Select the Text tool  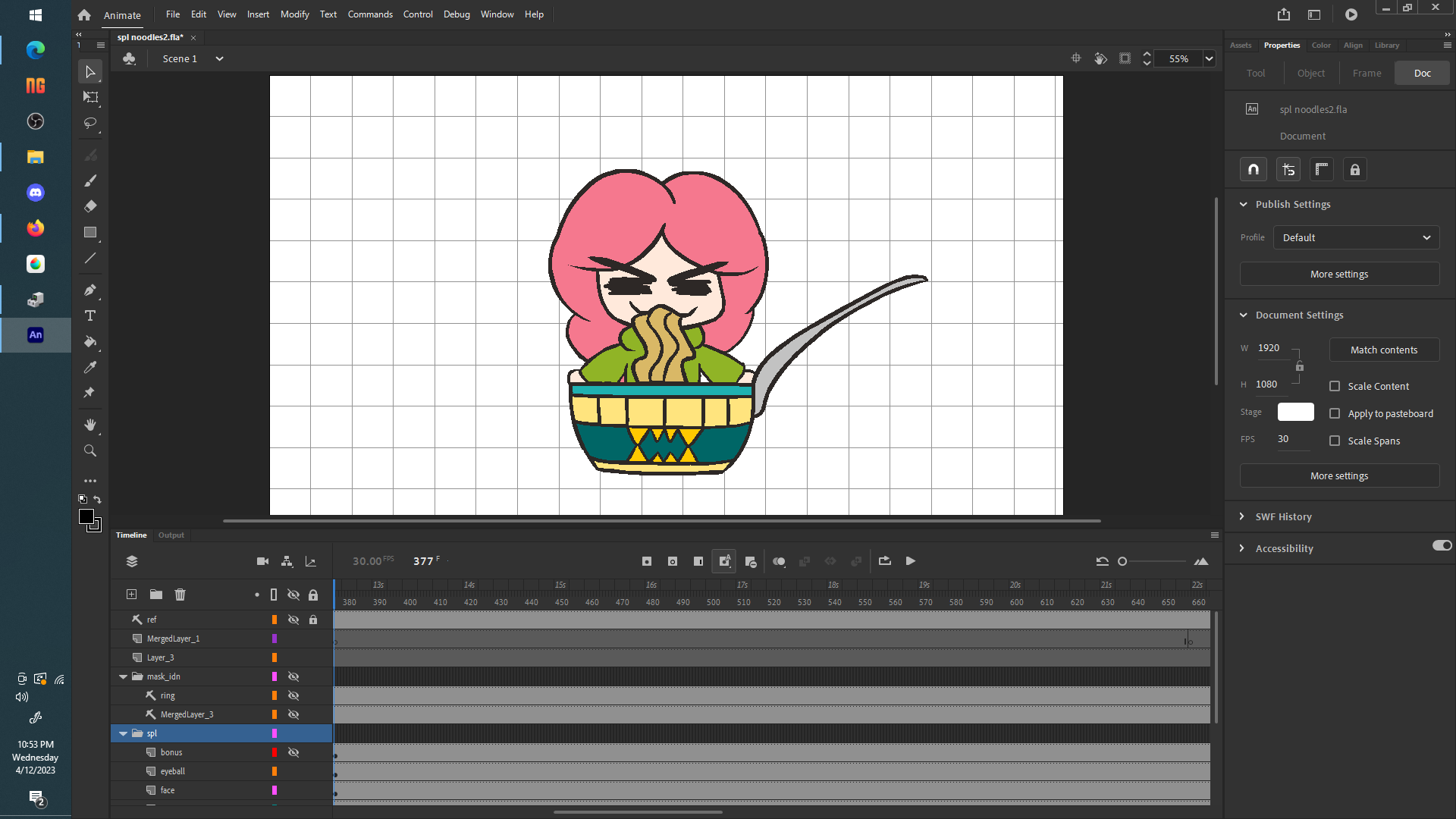(90, 315)
